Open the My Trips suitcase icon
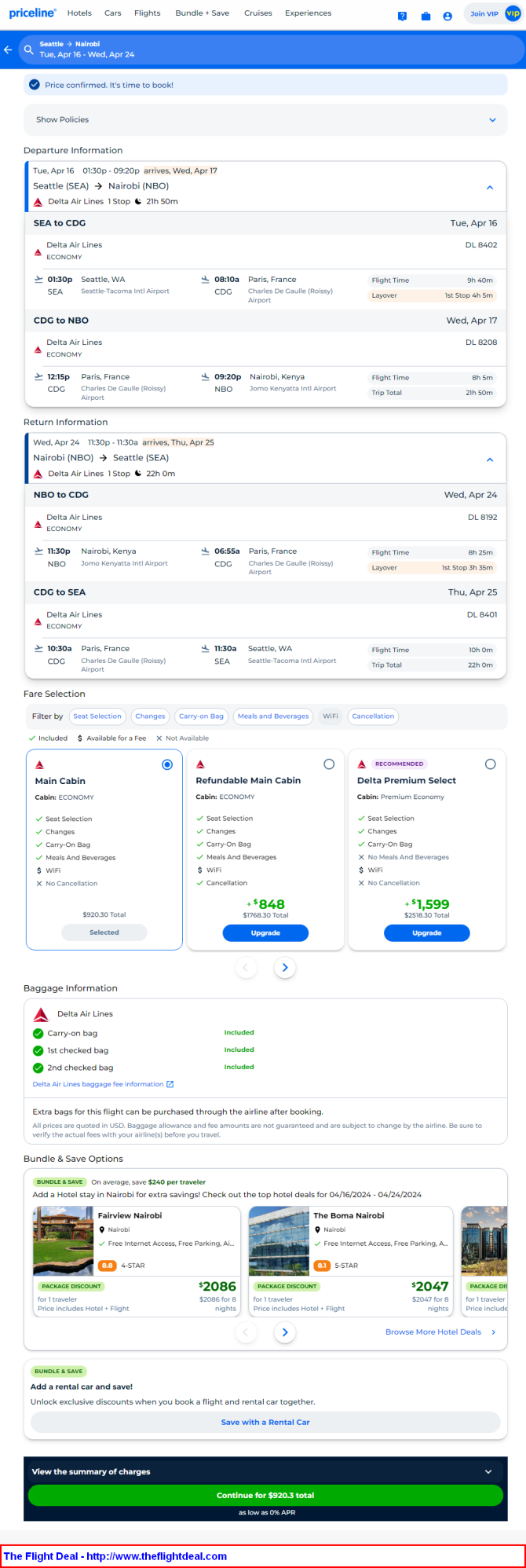526x1568 pixels. pos(426,16)
